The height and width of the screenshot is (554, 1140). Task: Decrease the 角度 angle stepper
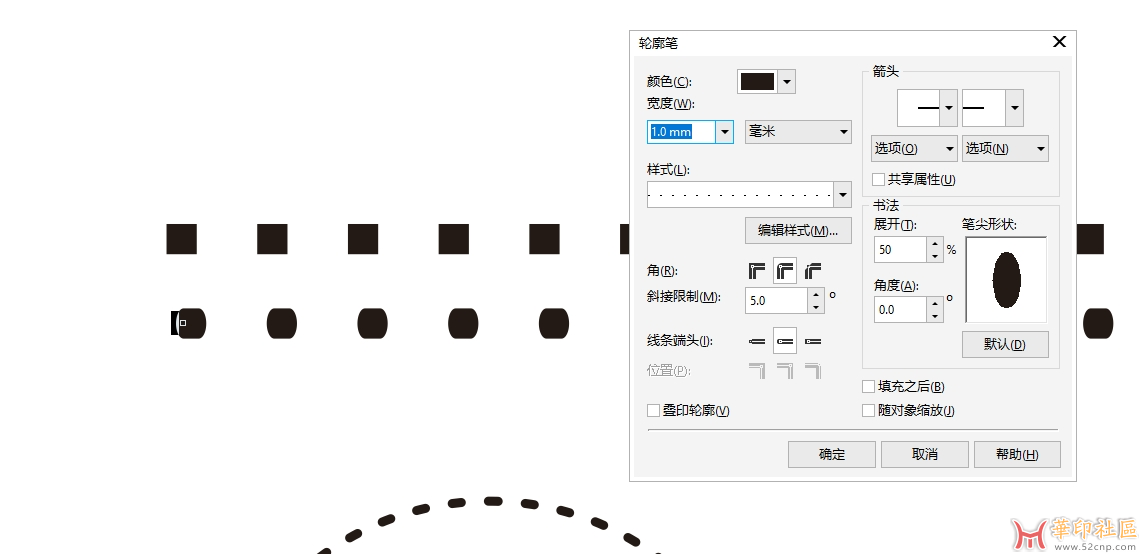[x=935, y=316]
